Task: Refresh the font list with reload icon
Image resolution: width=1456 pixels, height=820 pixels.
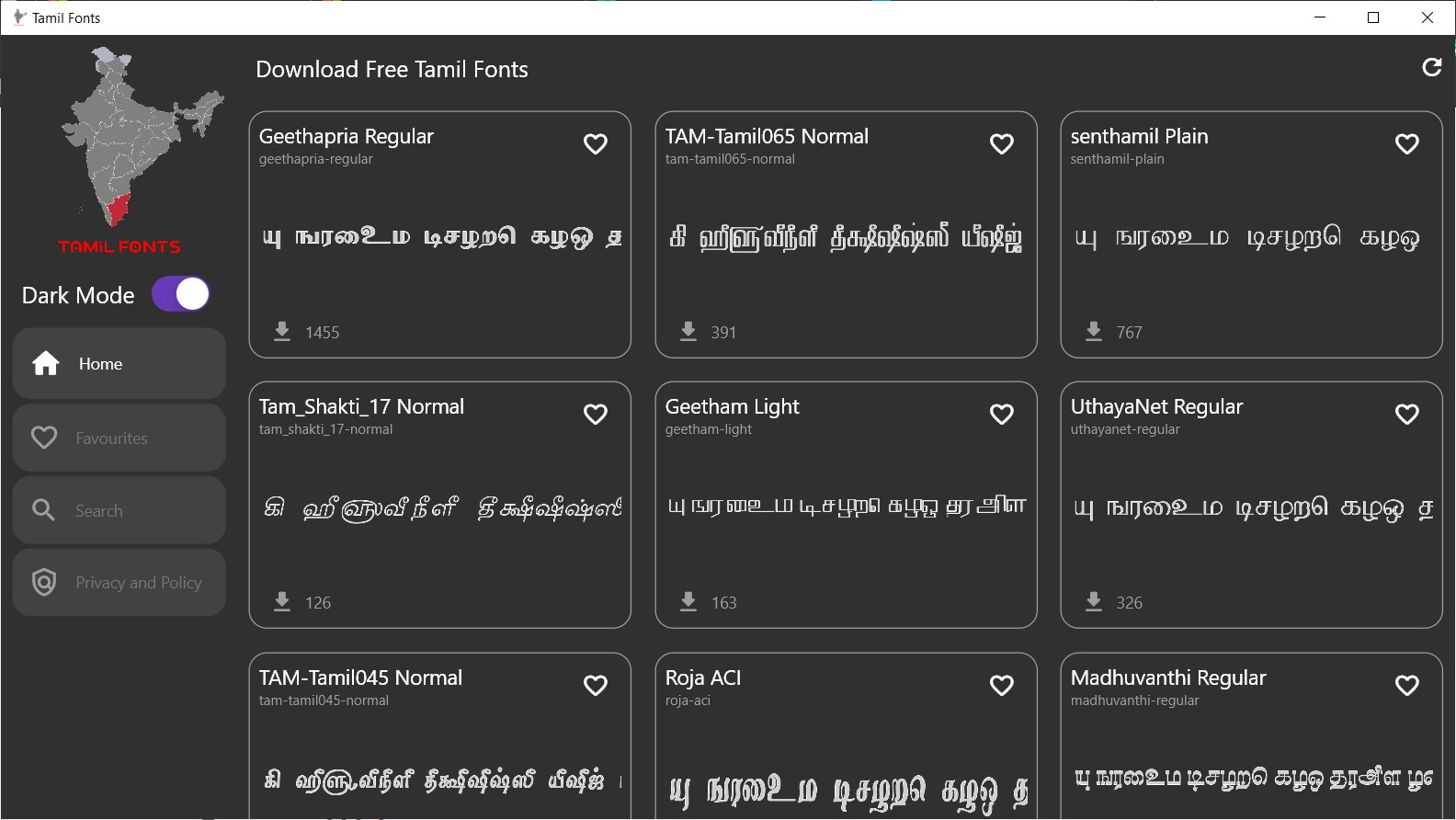Action: (x=1431, y=67)
